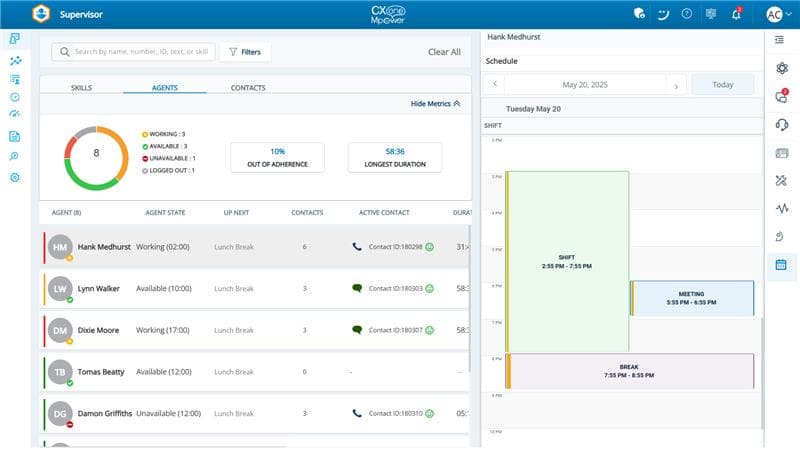Collapse metrics with Hide Metrics chevron
Image resolution: width=800 pixels, height=450 pixels.
[x=436, y=103]
